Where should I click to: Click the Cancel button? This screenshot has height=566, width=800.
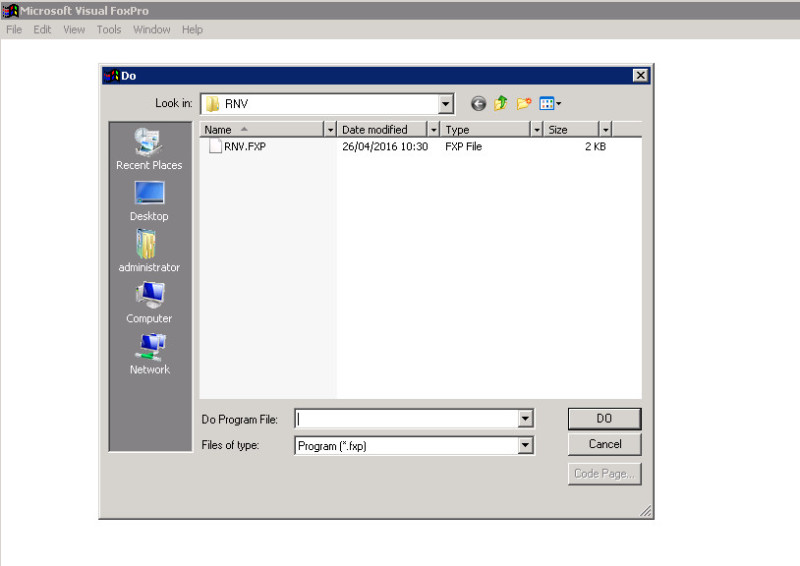(605, 444)
